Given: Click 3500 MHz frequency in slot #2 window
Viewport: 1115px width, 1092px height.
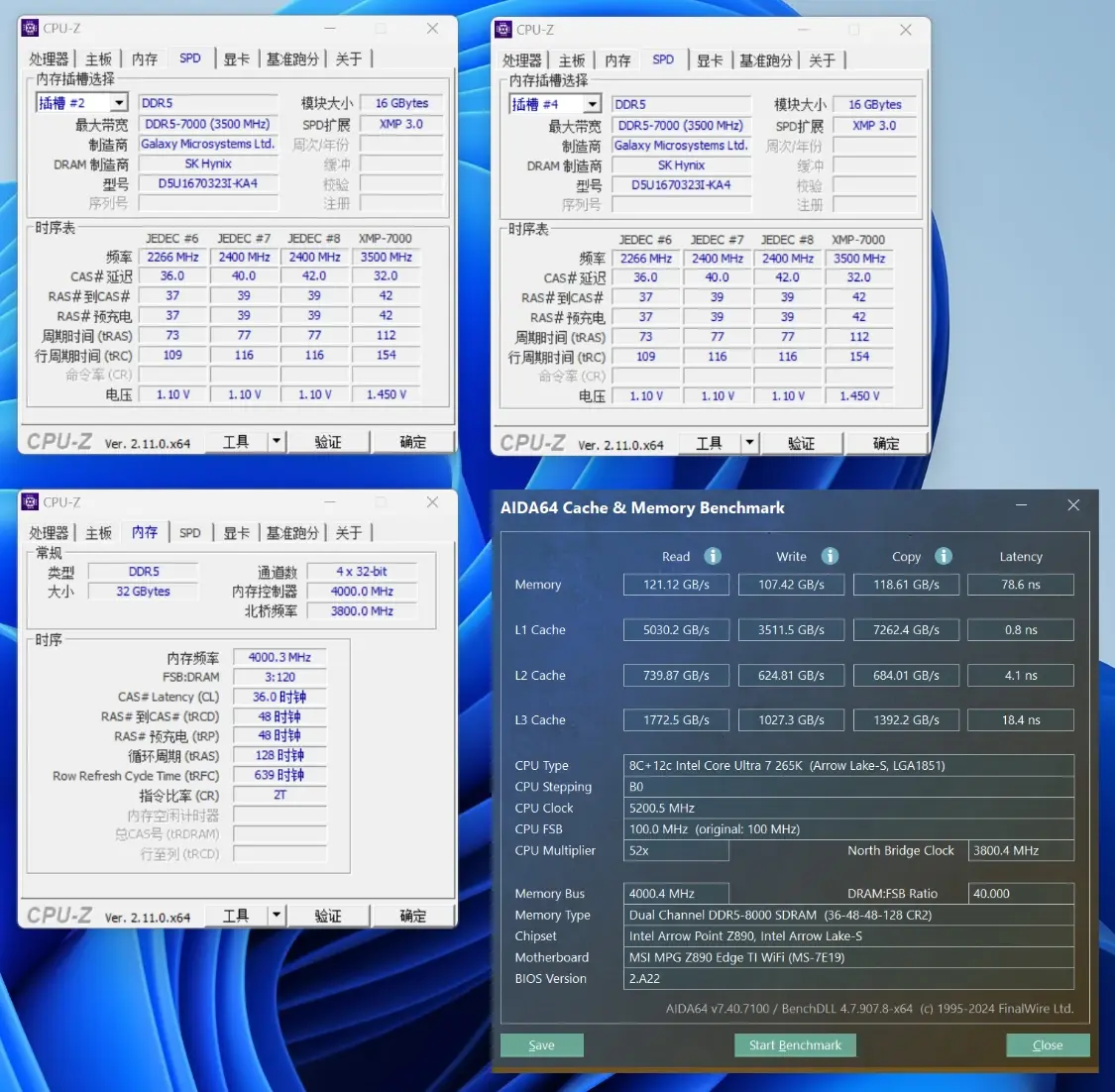Looking at the screenshot, I should [386, 258].
